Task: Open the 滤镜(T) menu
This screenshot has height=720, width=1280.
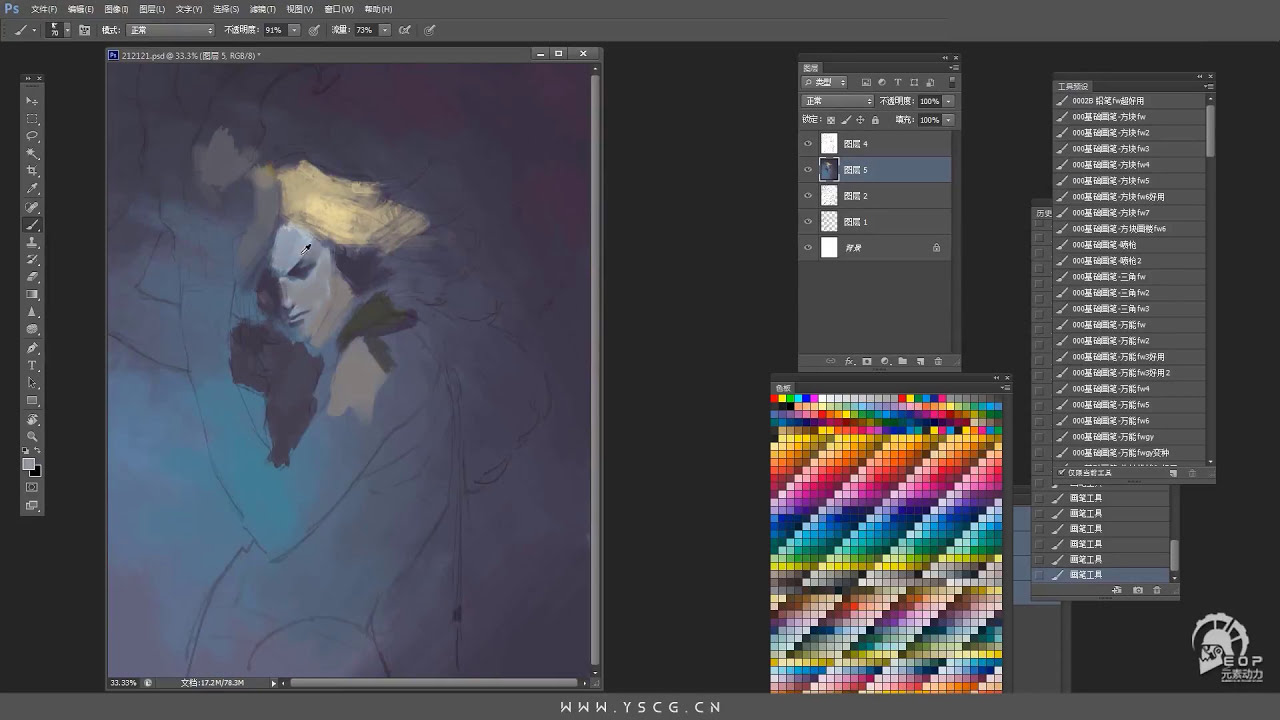Action: [262, 9]
